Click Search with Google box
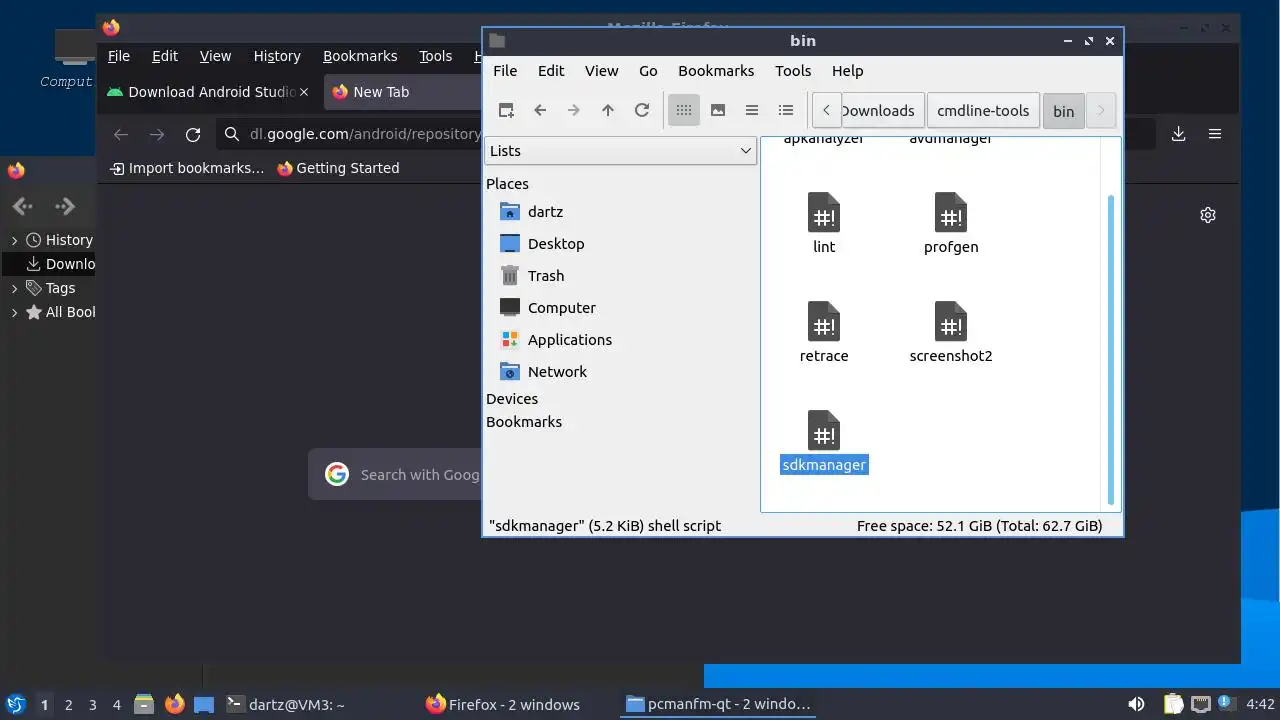1280x720 pixels. click(396, 475)
